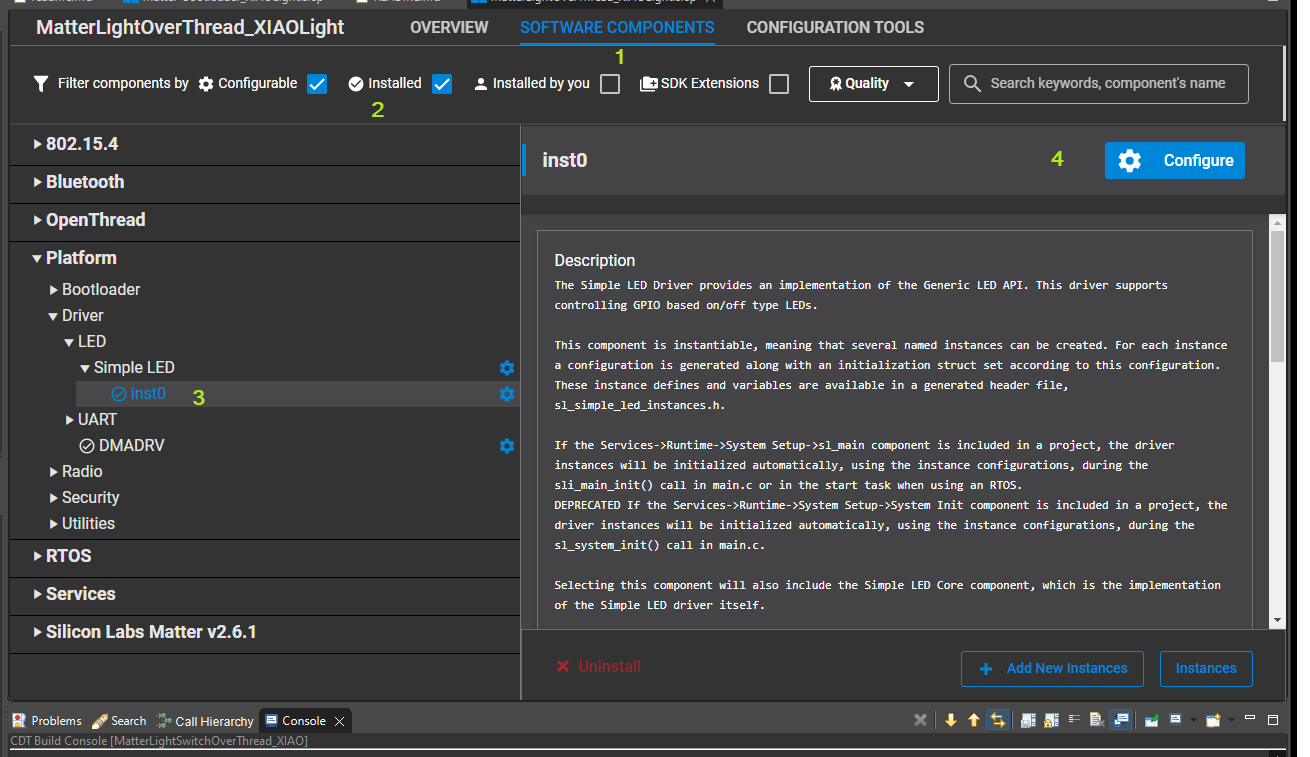The image size is (1310, 757).
Task: Expand the Bootloader node
Action: [x=54, y=290]
